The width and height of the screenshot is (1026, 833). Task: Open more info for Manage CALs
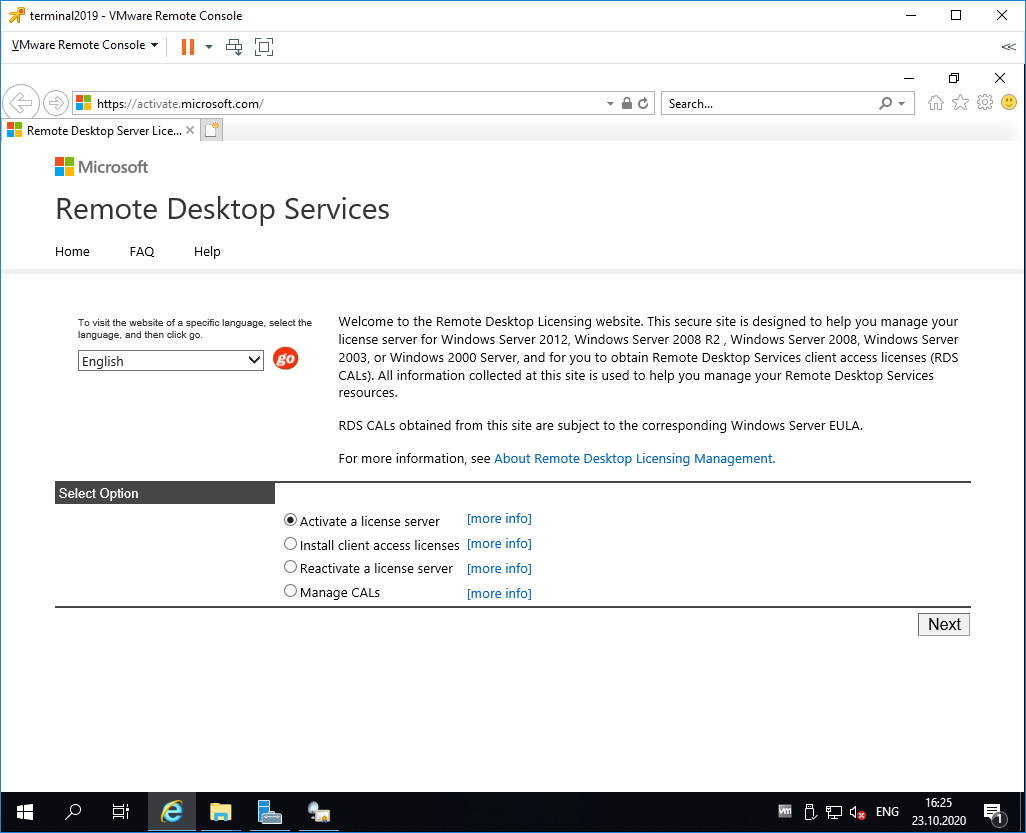[499, 594]
